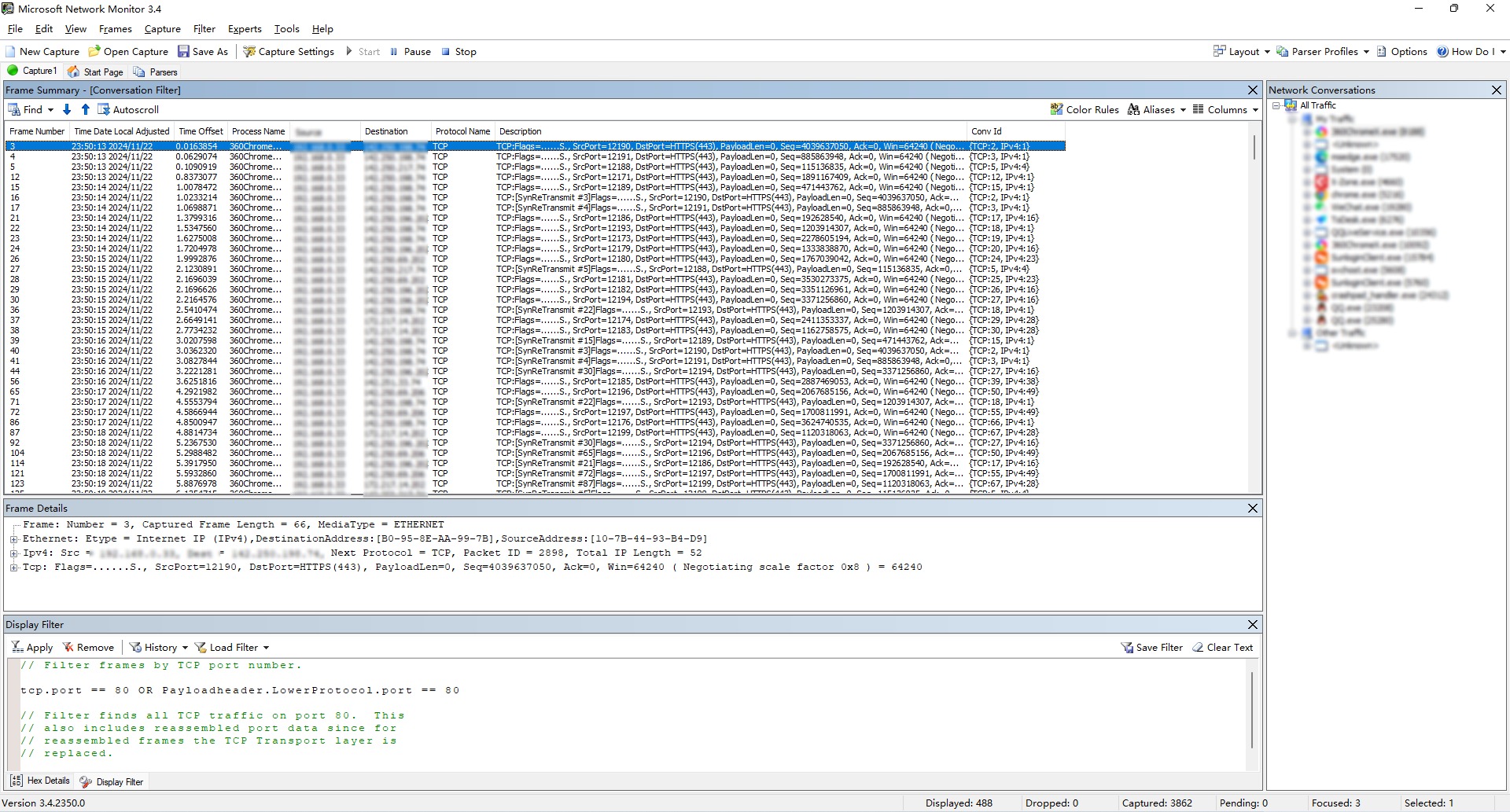Toggle Autoscroll in Frame Summary
The width and height of the screenshot is (1510, 812).
click(127, 110)
